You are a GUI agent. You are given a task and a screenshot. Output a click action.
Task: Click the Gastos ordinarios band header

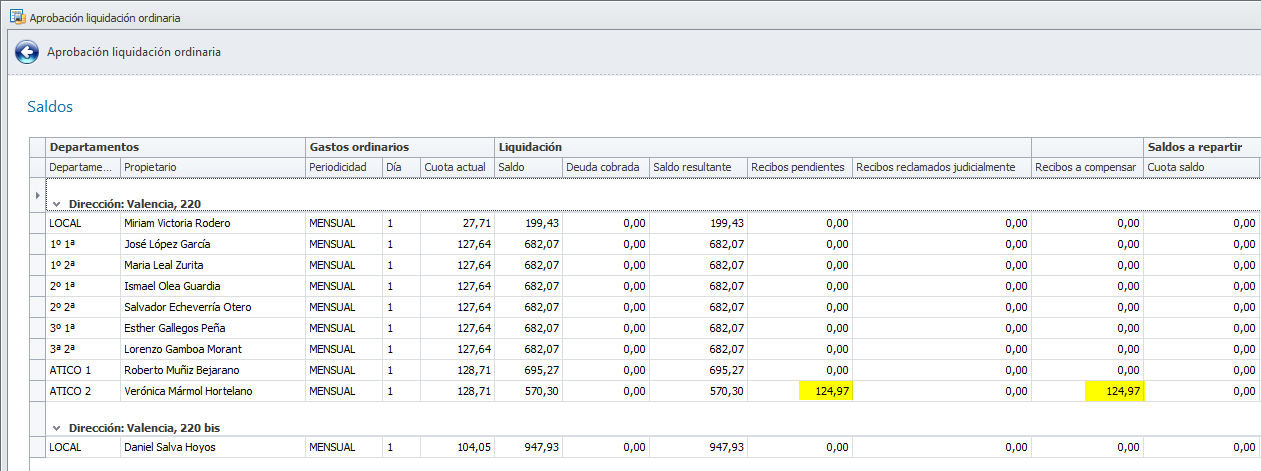coord(358,147)
